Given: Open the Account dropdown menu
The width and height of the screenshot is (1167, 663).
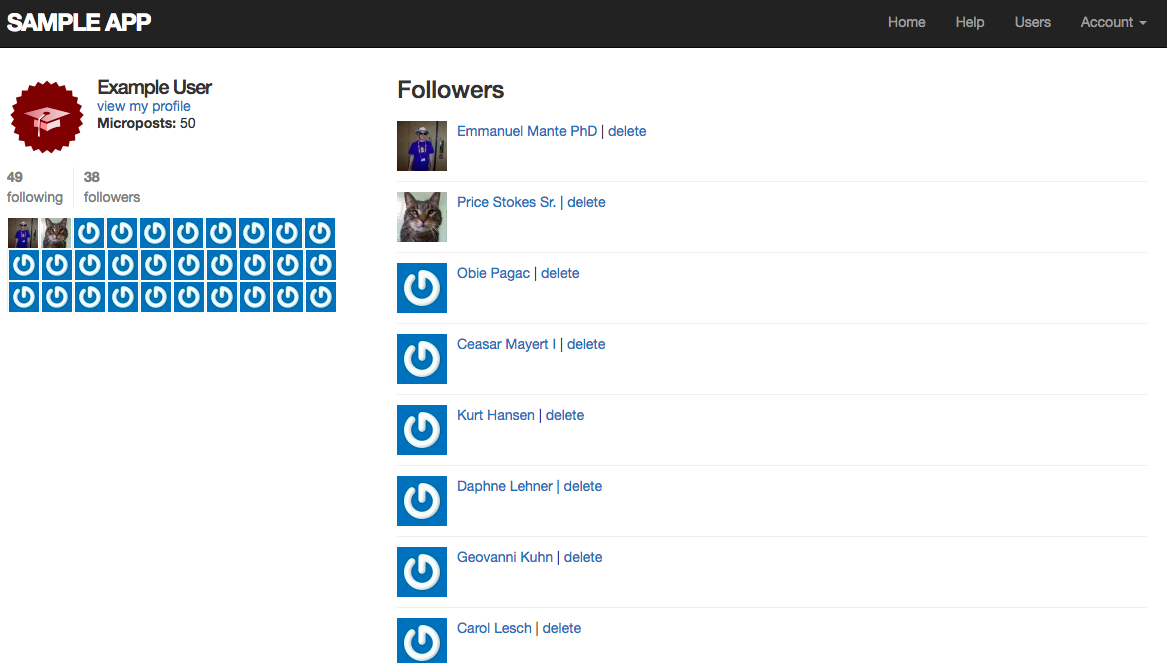Looking at the screenshot, I should (x=1113, y=22).
